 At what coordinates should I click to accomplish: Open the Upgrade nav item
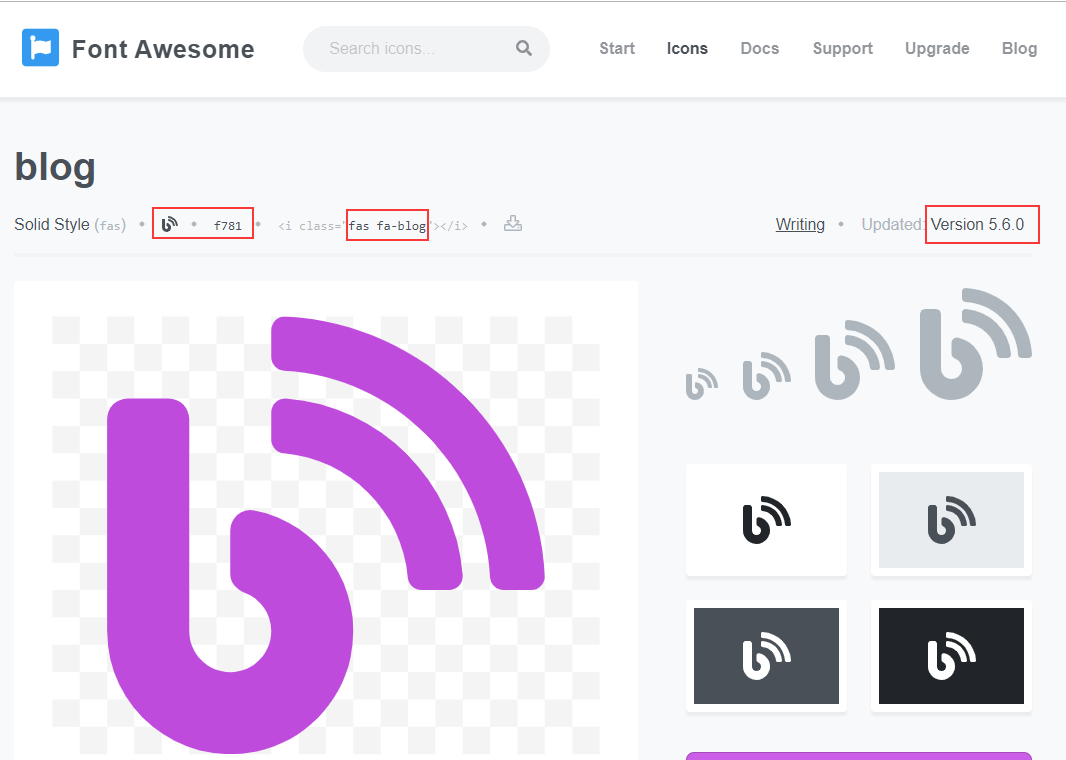click(x=937, y=48)
